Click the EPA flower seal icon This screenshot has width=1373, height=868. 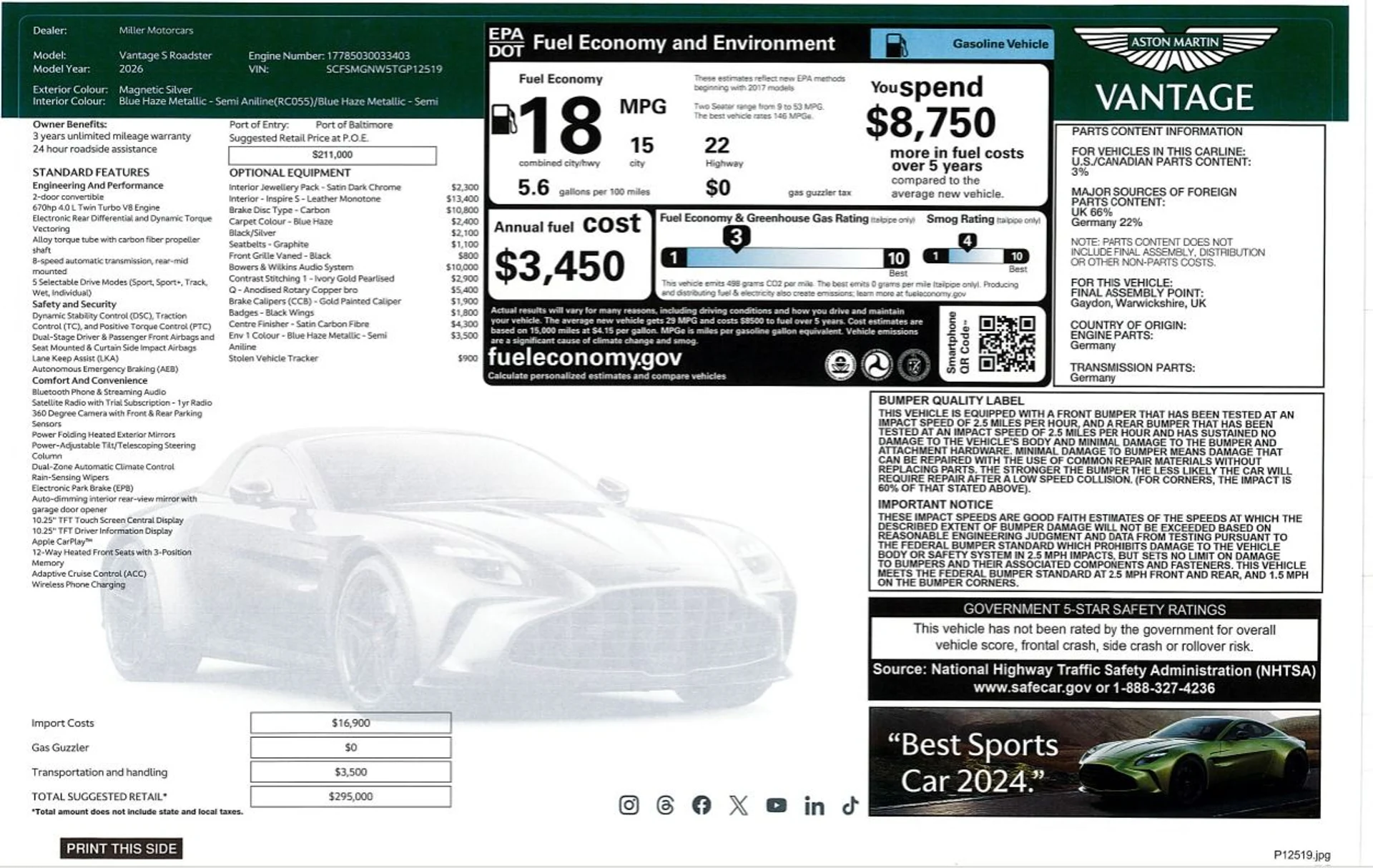840,365
